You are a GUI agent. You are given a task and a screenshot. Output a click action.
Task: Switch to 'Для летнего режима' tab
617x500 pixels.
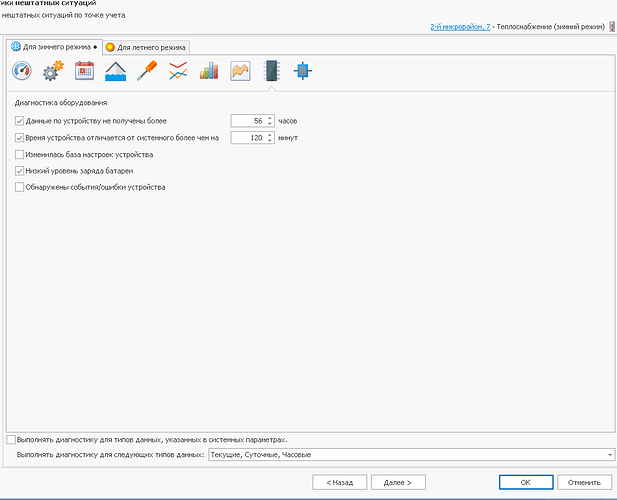click(145, 47)
